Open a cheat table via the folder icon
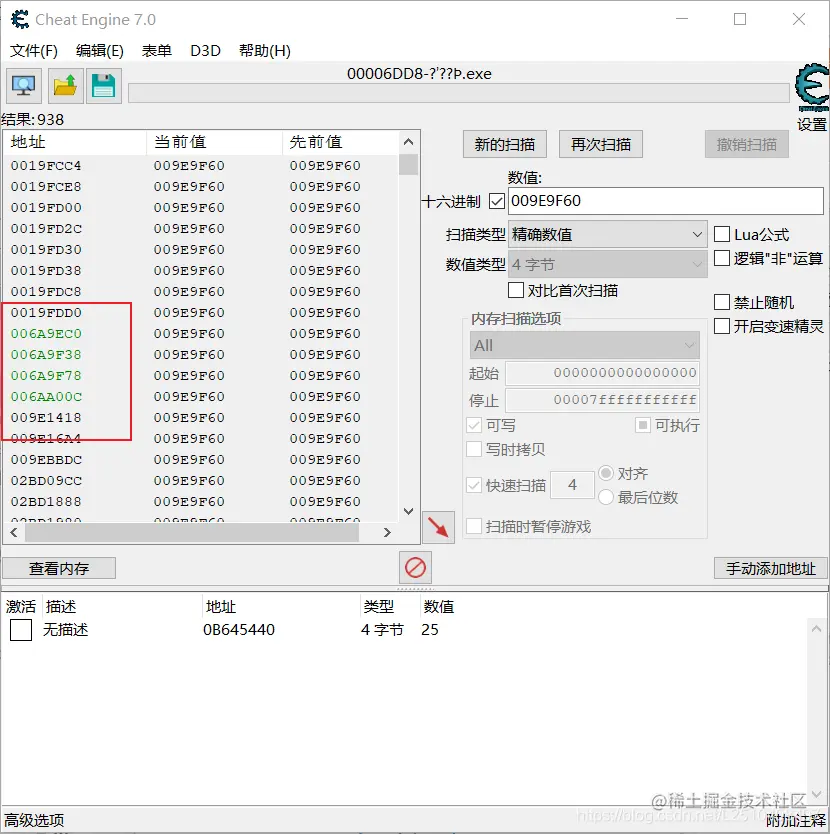Image resolution: width=830 pixels, height=834 pixels. (x=64, y=86)
